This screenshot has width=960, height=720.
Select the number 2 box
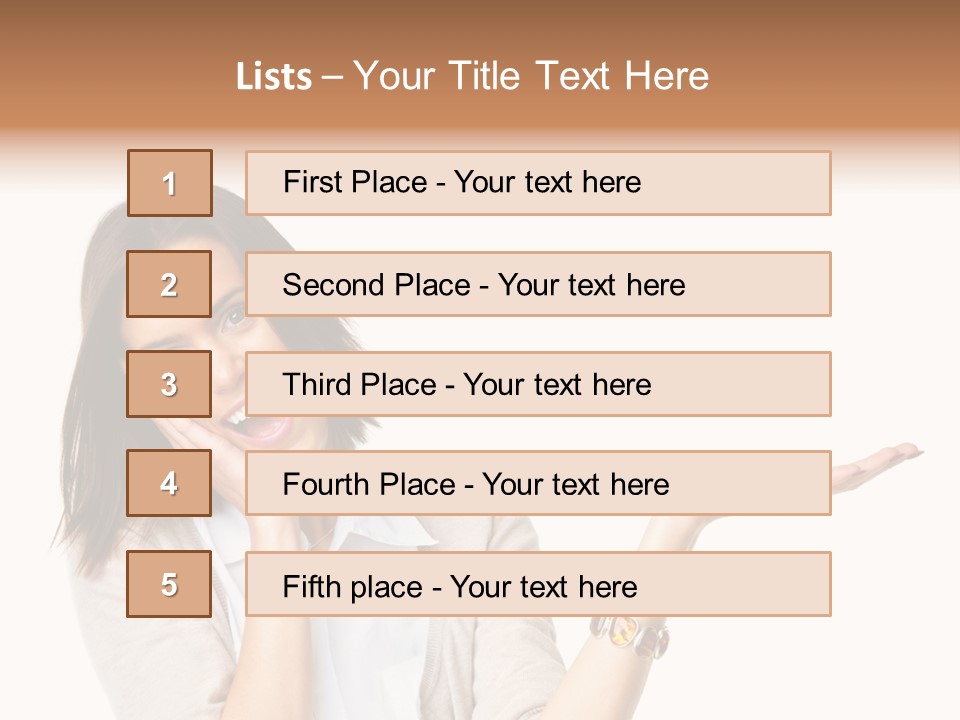click(169, 284)
